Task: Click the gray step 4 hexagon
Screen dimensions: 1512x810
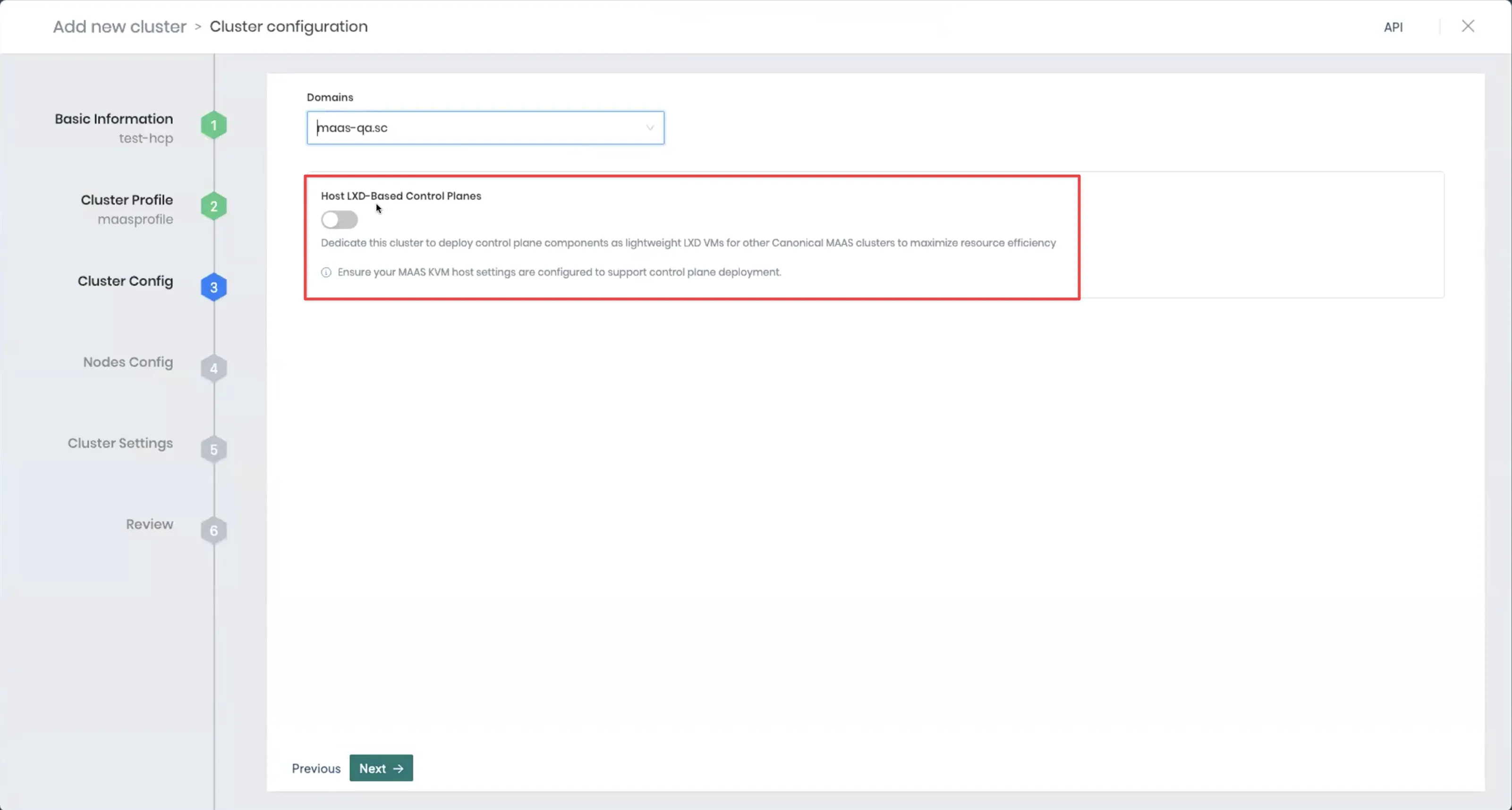Action: click(x=213, y=368)
